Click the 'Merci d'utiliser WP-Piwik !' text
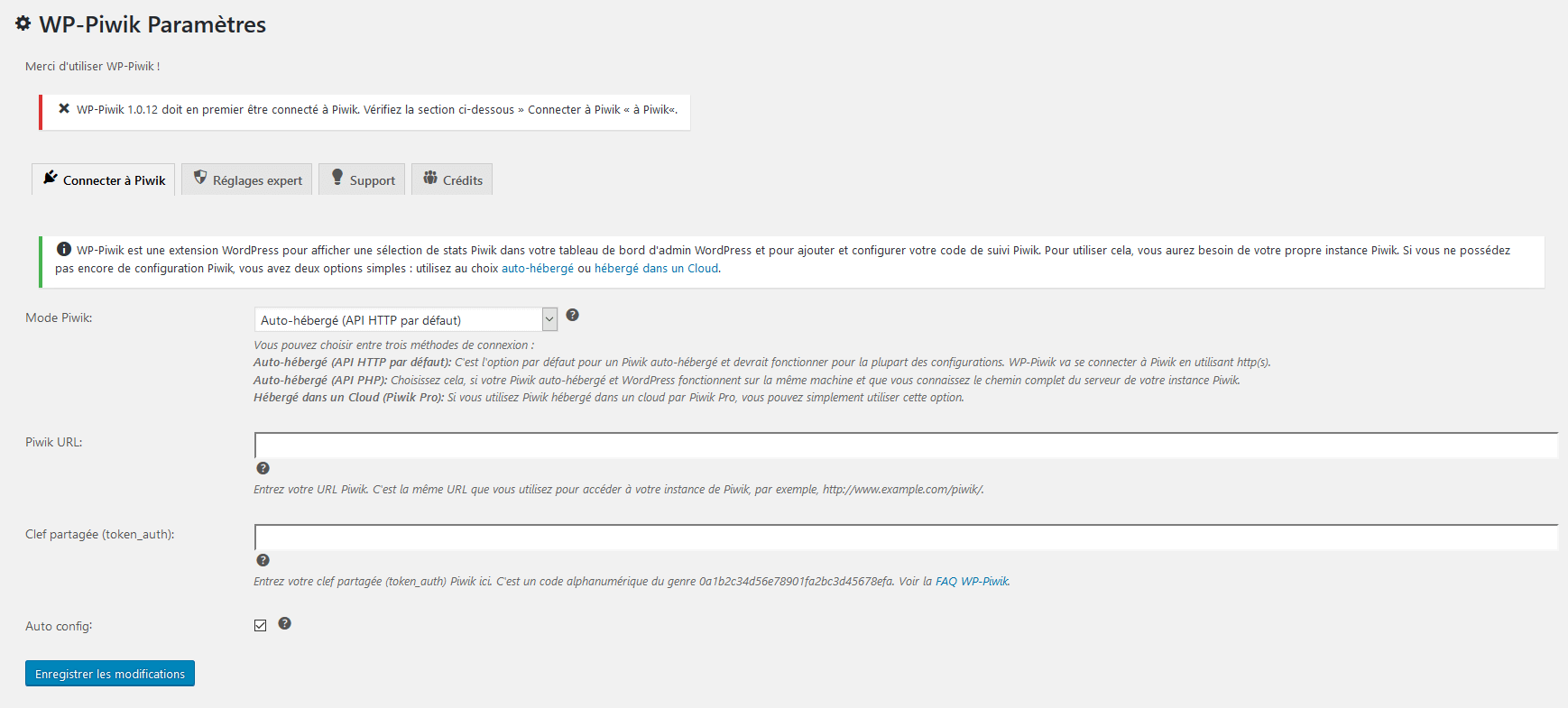This screenshot has height=708, width=1568. click(93, 66)
